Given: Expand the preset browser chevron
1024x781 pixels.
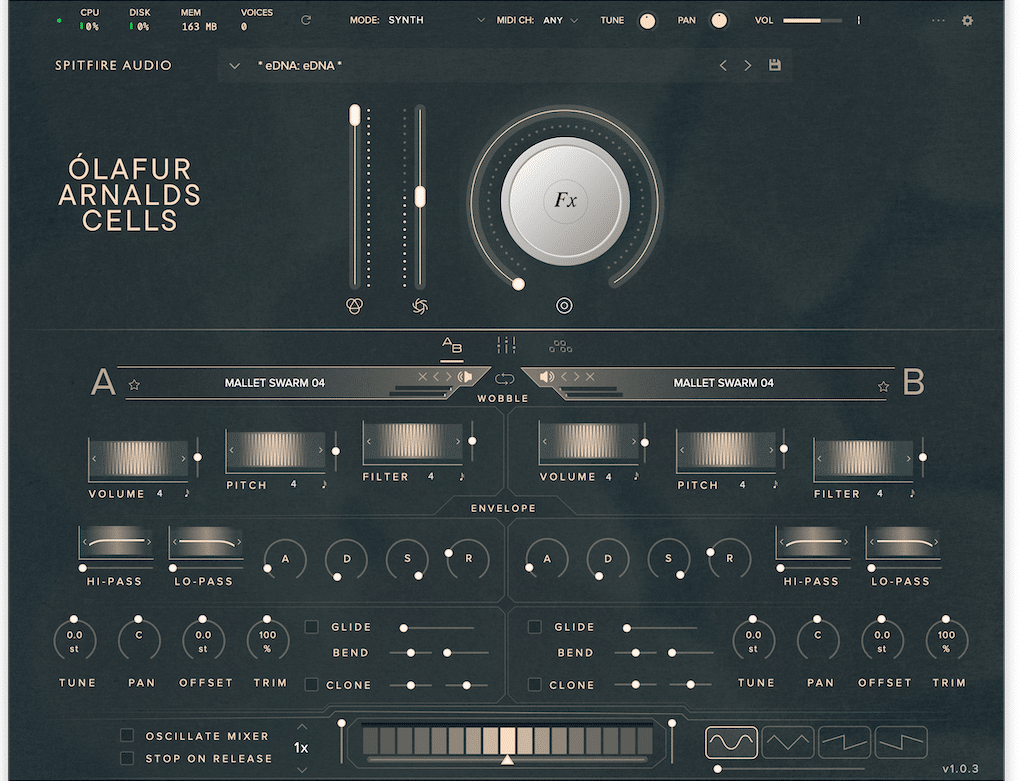Looking at the screenshot, I should point(234,66).
